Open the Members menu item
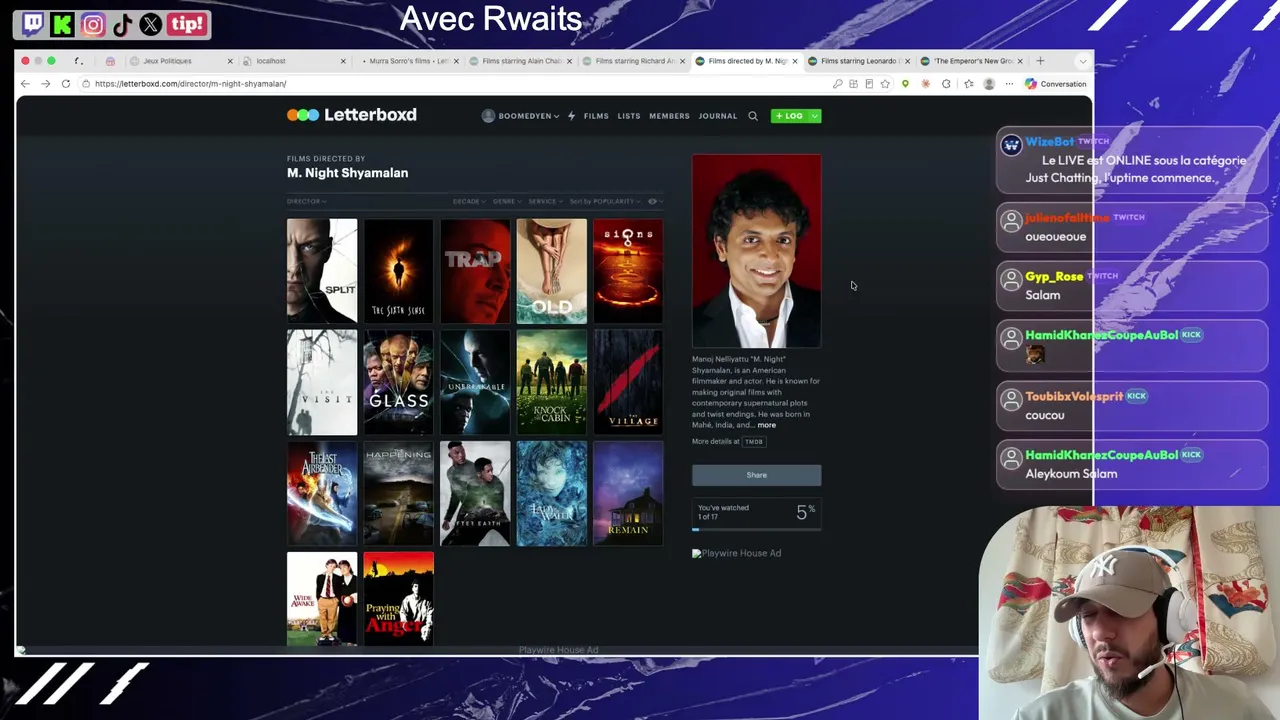Image resolution: width=1280 pixels, height=720 pixels. click(669, 116)
